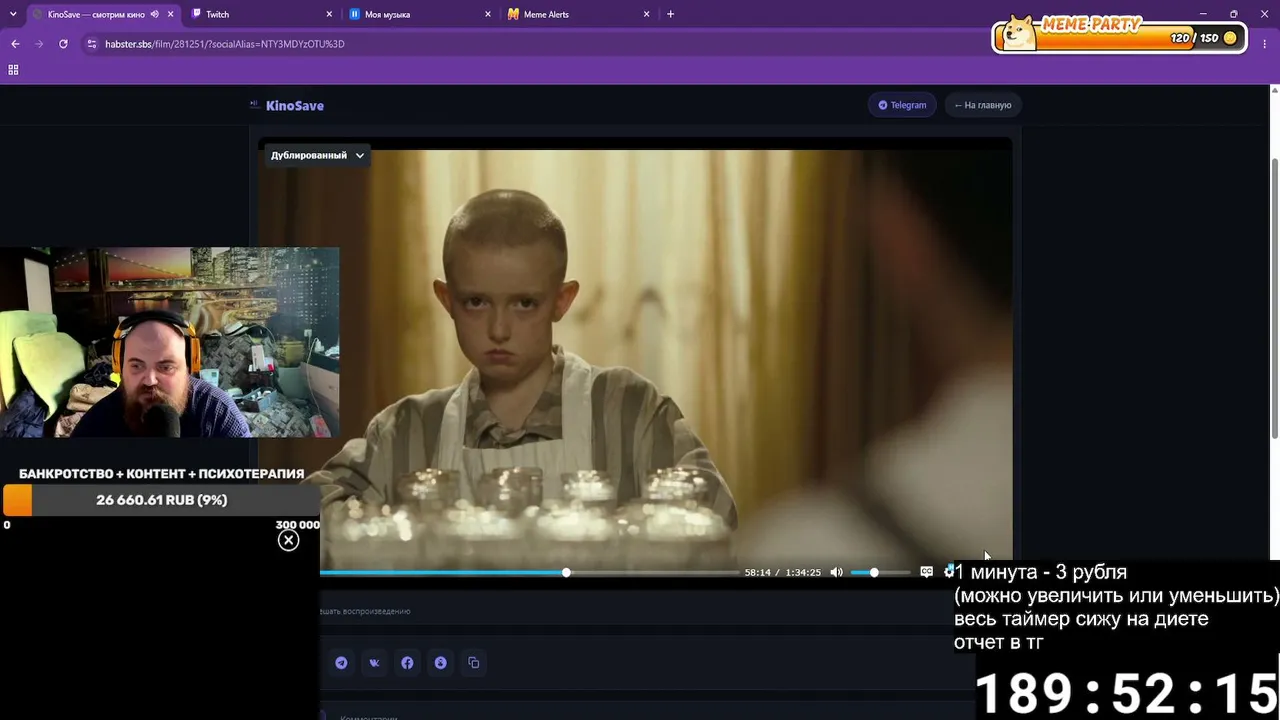Close the Моя музыка tab
Viewport: 1280px width, 720px height.
point(488,14)
